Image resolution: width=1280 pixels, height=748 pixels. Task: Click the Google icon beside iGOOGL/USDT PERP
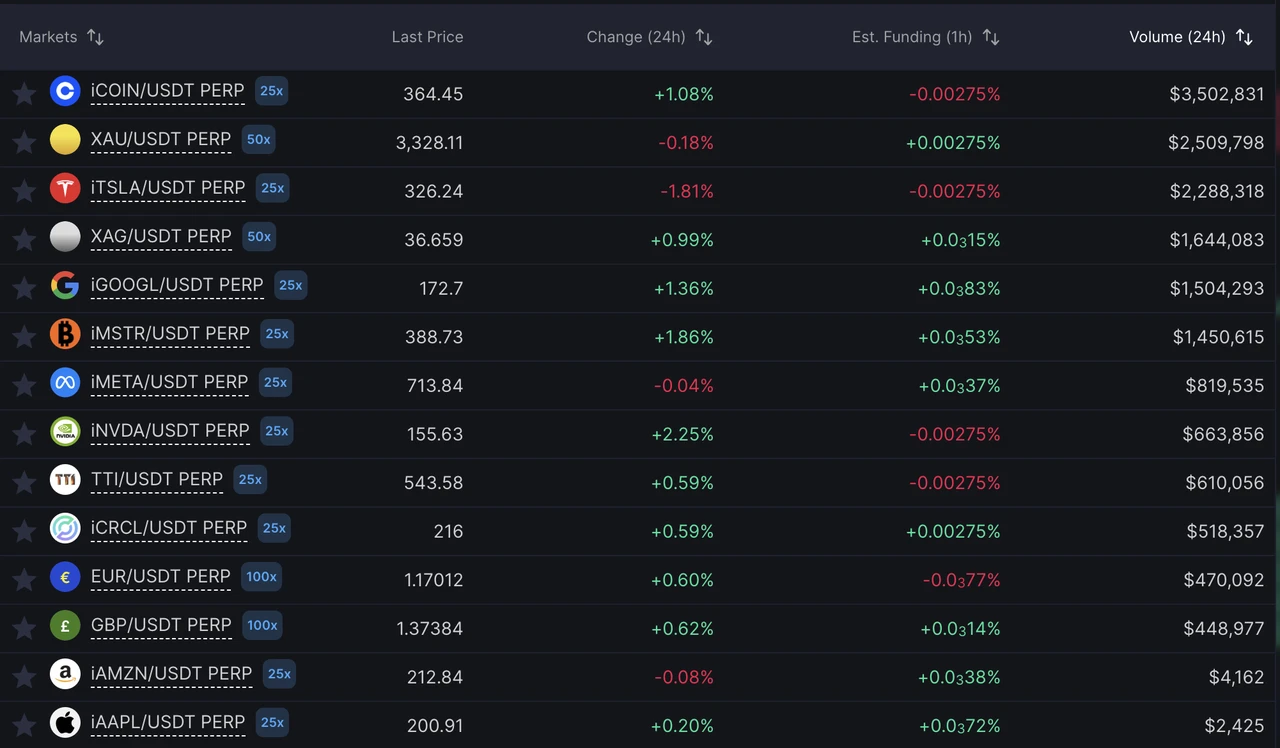(x=65, y=285)
